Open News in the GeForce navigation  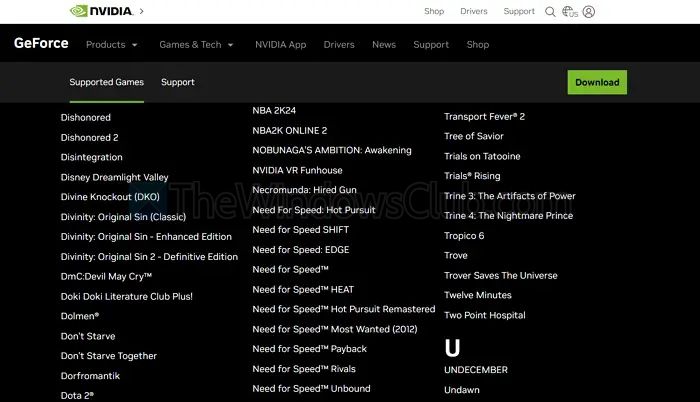pyautogui.click(x=384, y=45)
